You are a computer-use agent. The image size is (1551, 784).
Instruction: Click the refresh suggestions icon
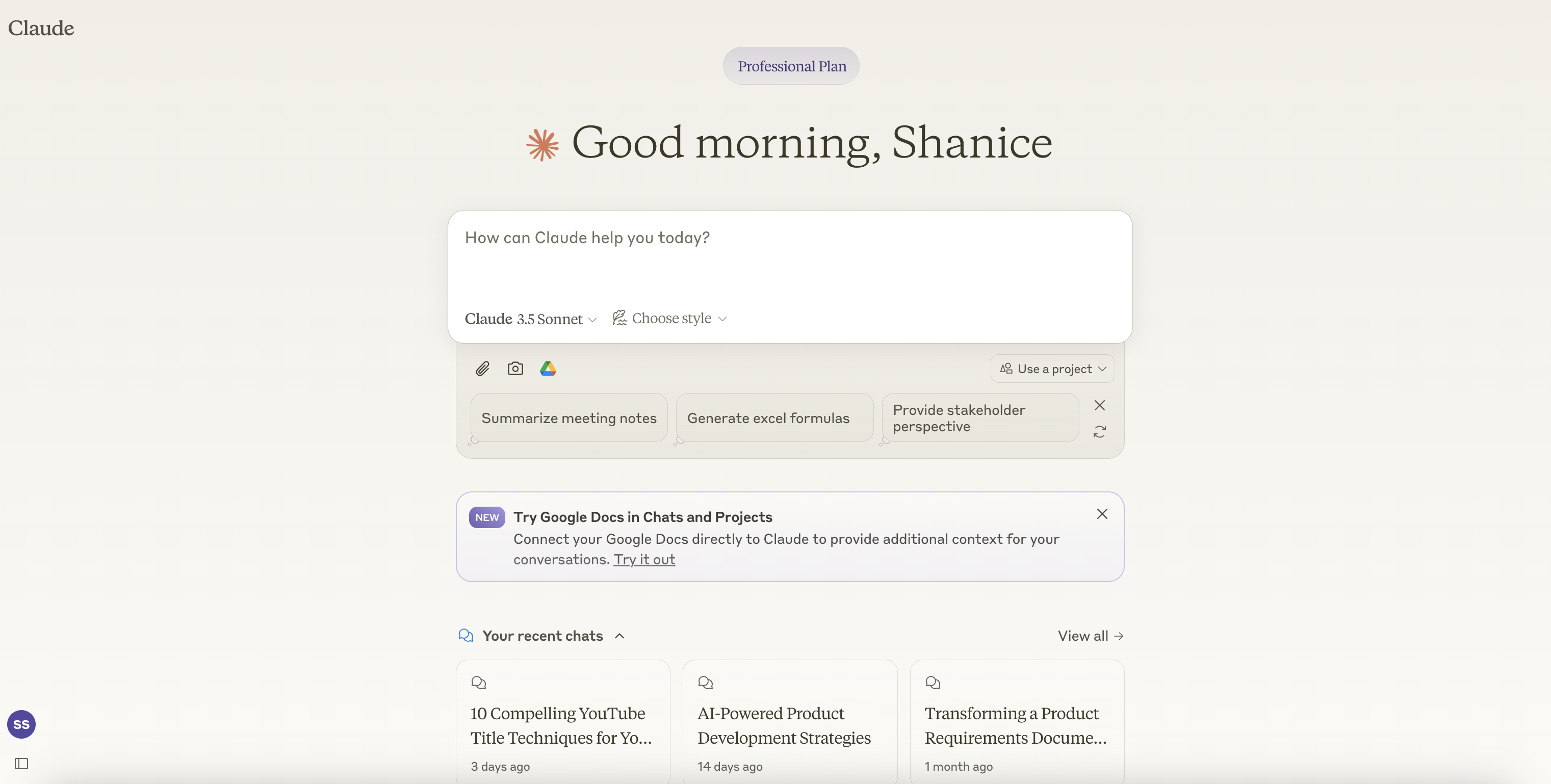pyautogui.click(x=1099, y=432)
